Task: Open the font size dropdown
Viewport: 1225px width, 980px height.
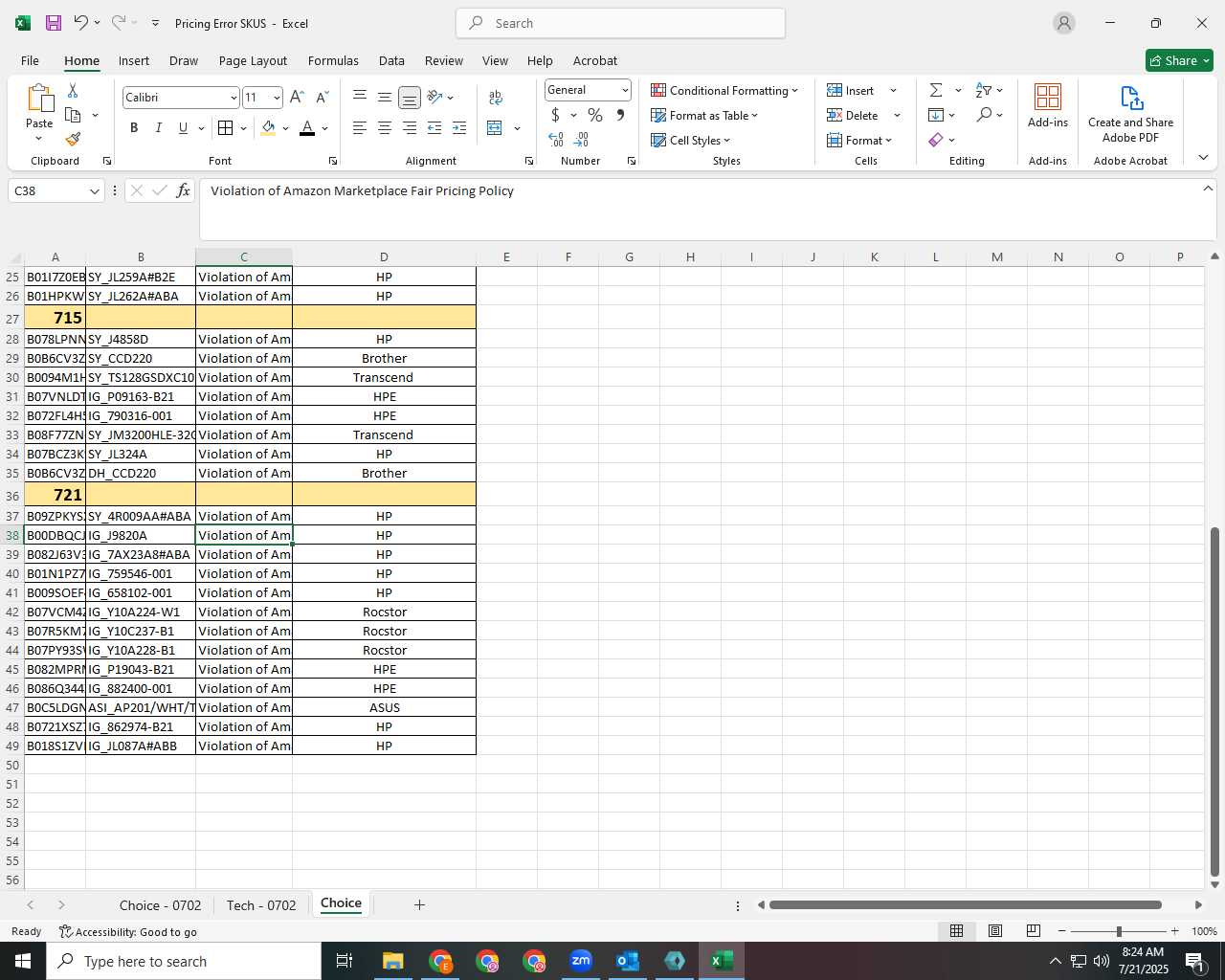Action: (x=277, y=98)
